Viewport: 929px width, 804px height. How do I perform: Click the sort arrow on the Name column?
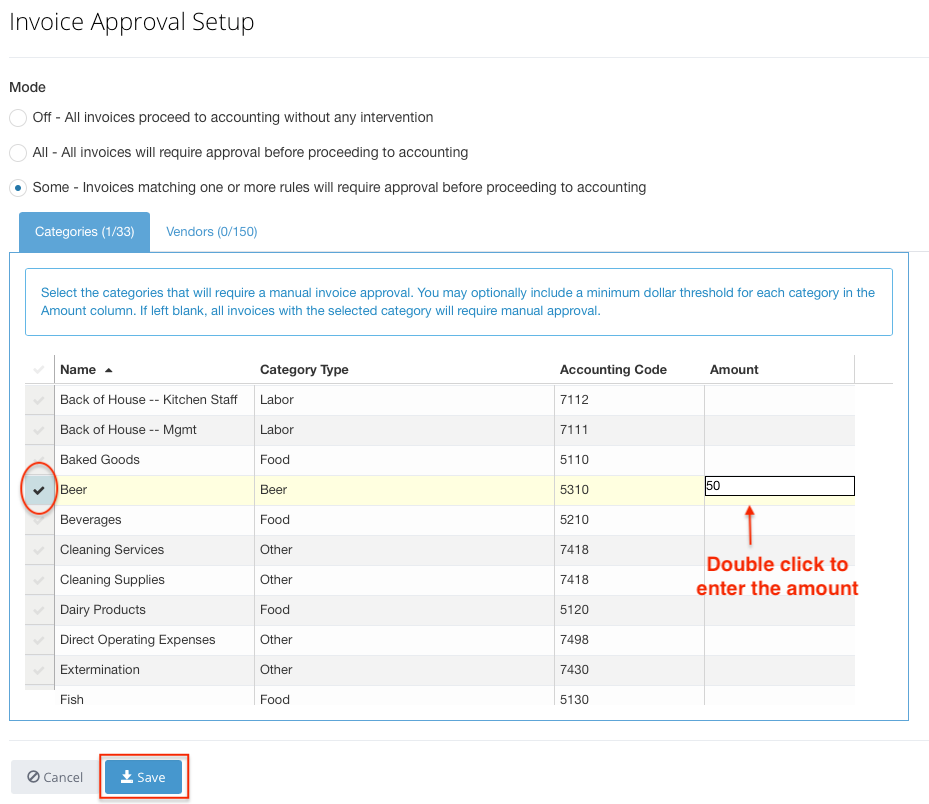point(106,369)
